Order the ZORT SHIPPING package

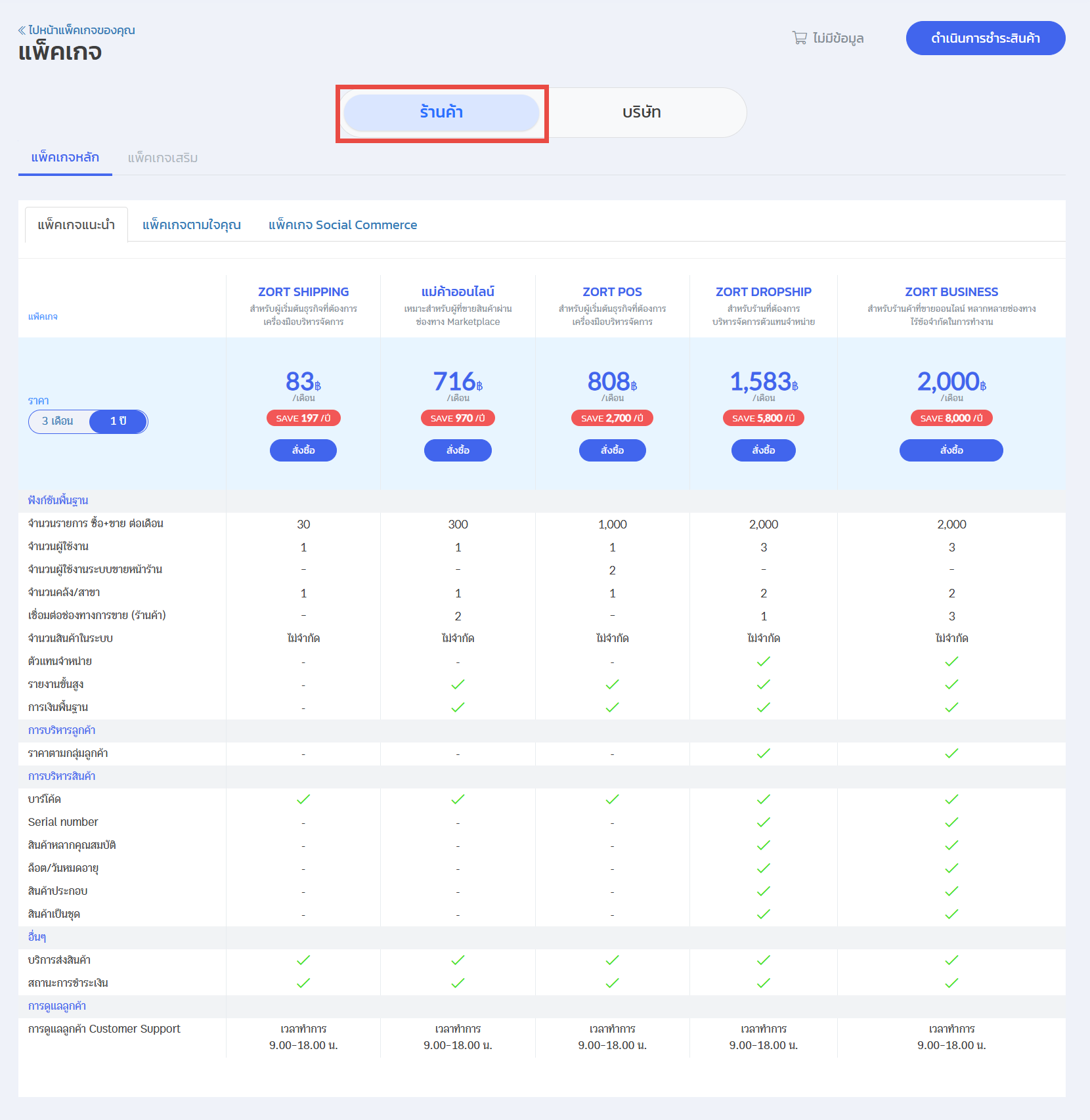click(303, 450)
